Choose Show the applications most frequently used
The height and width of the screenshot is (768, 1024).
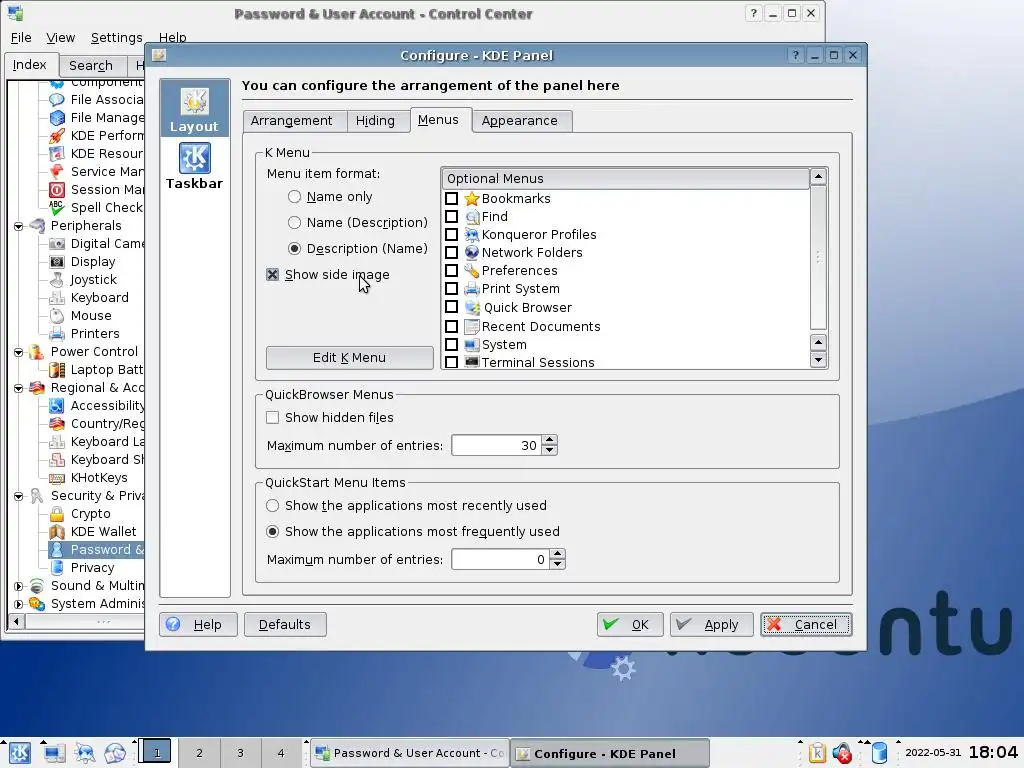pyautogui.click(x=272, y=532)
